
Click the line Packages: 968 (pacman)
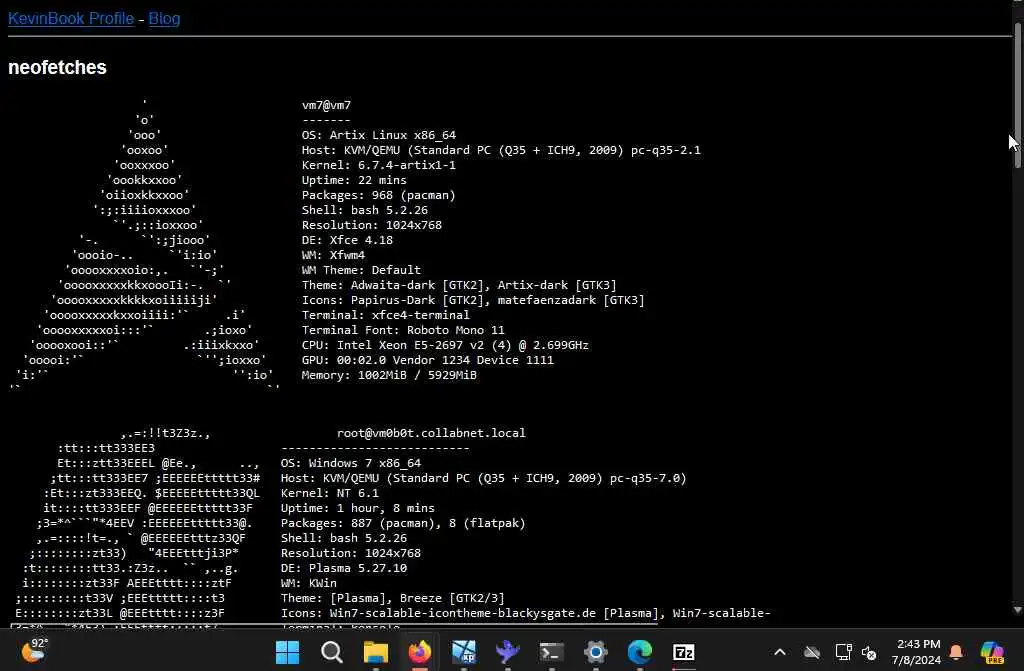coord(379,195)
